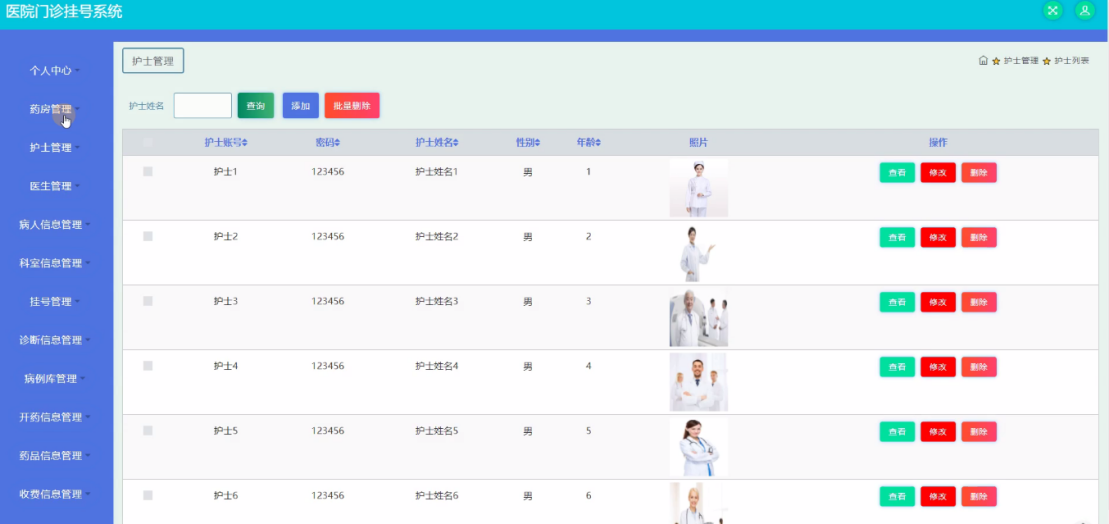This screenshot has width=1109, height=524.
Task: Expand 科室信息管理 sidebar menu
Action: tap(54, 263)
